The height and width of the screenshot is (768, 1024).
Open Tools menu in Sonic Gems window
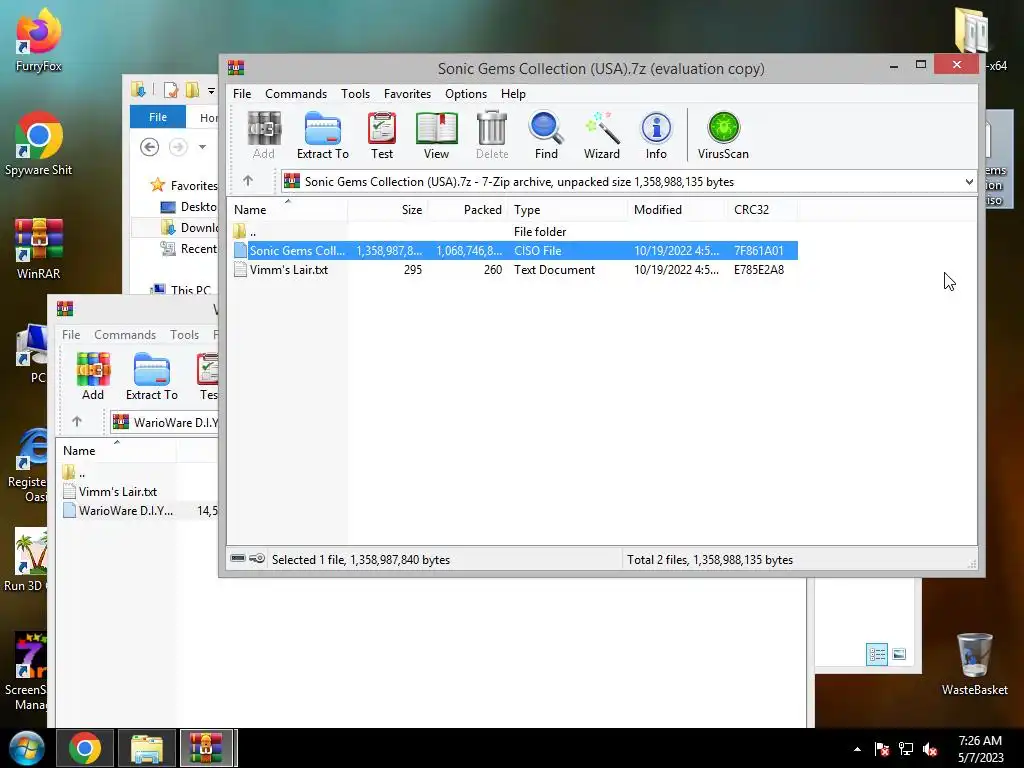(355, 93)
